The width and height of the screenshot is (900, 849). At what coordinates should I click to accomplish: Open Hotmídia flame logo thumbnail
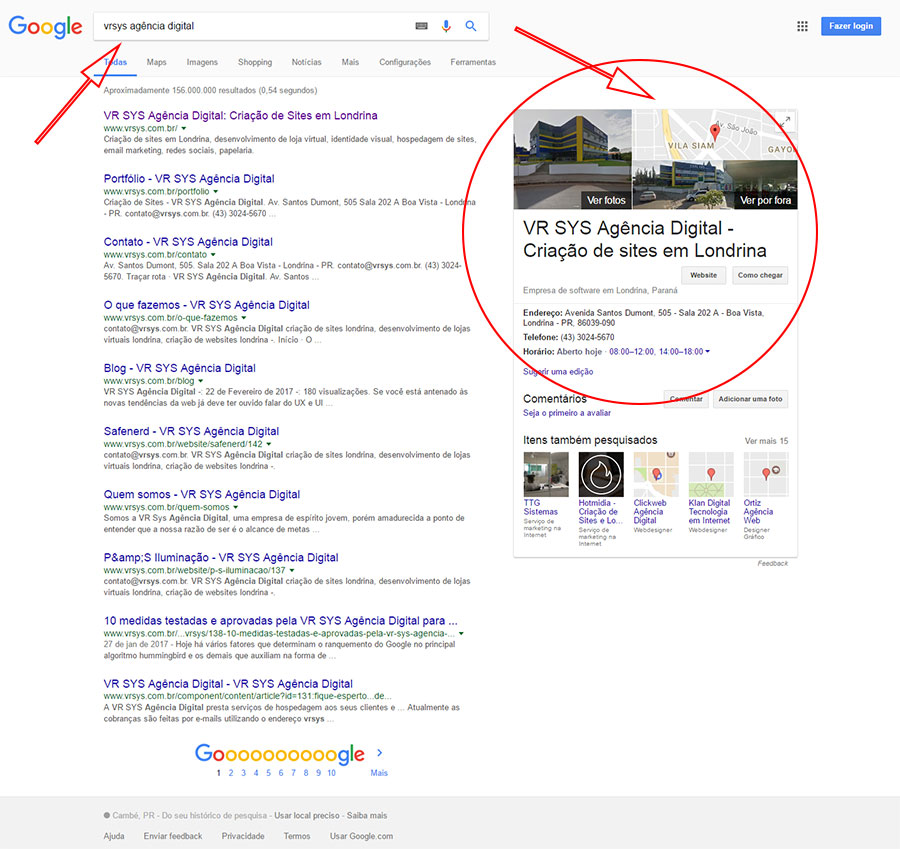[601, 474]
